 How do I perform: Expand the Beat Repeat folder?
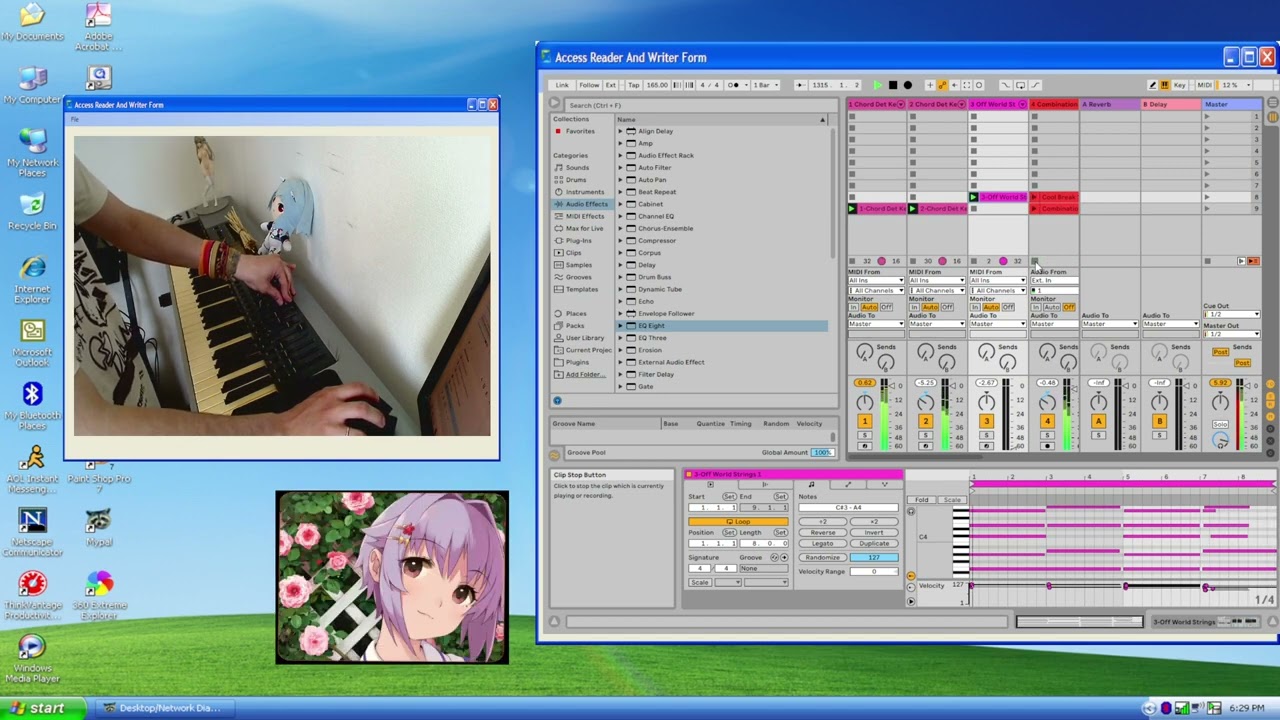[x=620, y=192]
